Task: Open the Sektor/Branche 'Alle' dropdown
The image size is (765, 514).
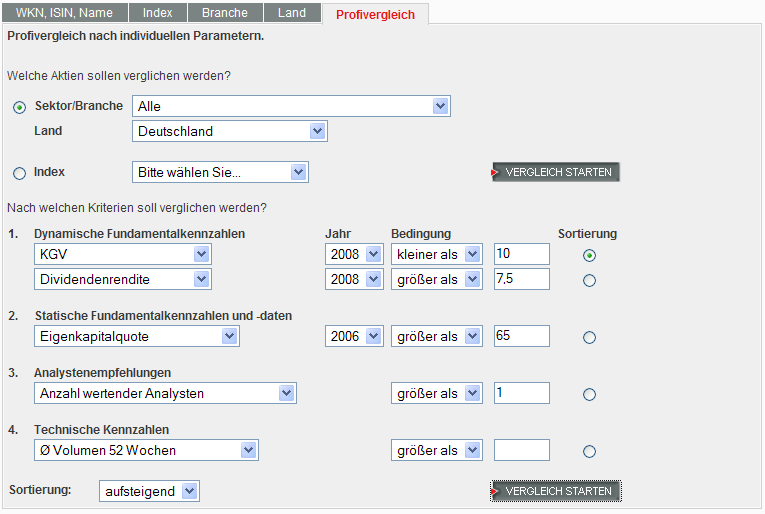Action: pyautogui.click(x=291, y=106)
